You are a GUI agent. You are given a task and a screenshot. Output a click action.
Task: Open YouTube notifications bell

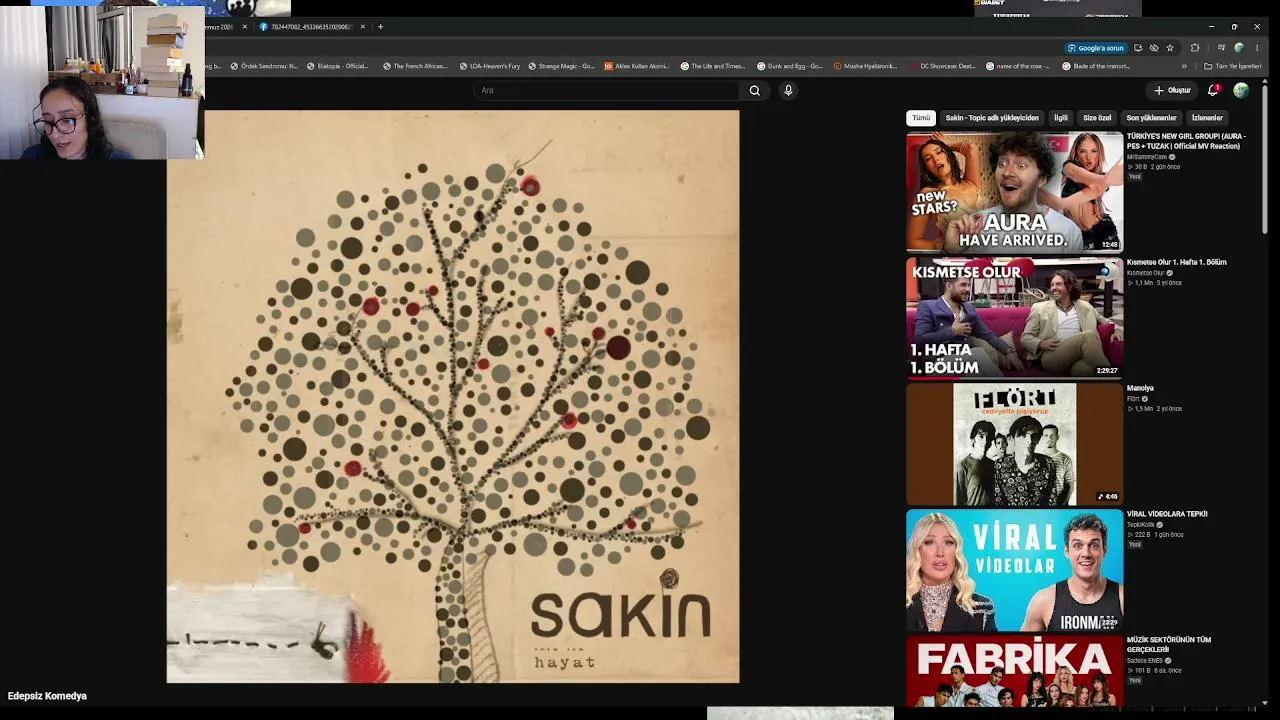pyautogui.click(x=1214, y=90)
